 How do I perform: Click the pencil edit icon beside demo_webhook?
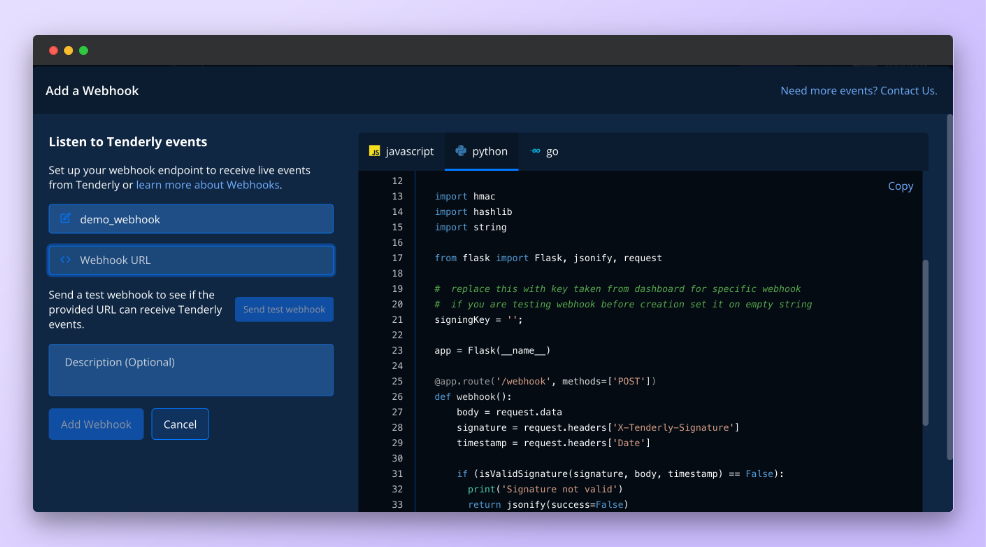[x=65, y=219]
